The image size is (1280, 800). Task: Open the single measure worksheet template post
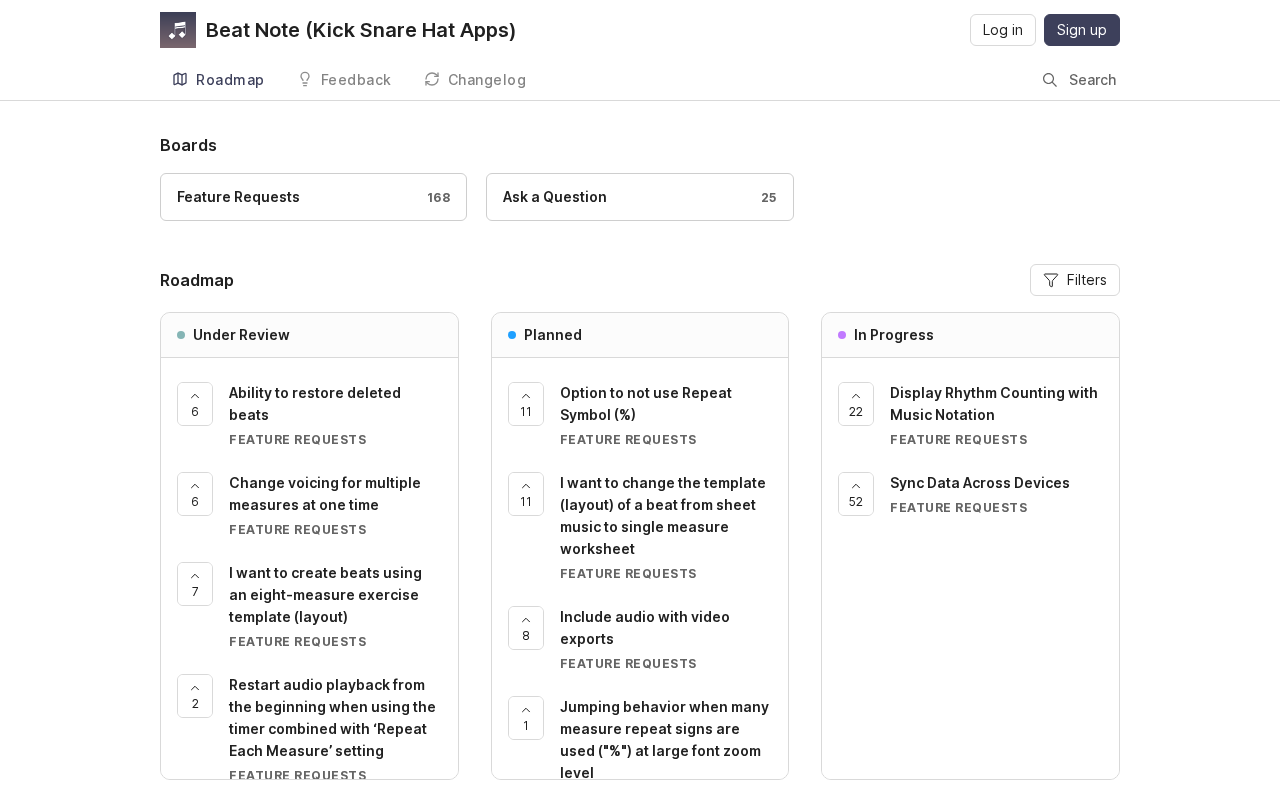coord(663,515)
